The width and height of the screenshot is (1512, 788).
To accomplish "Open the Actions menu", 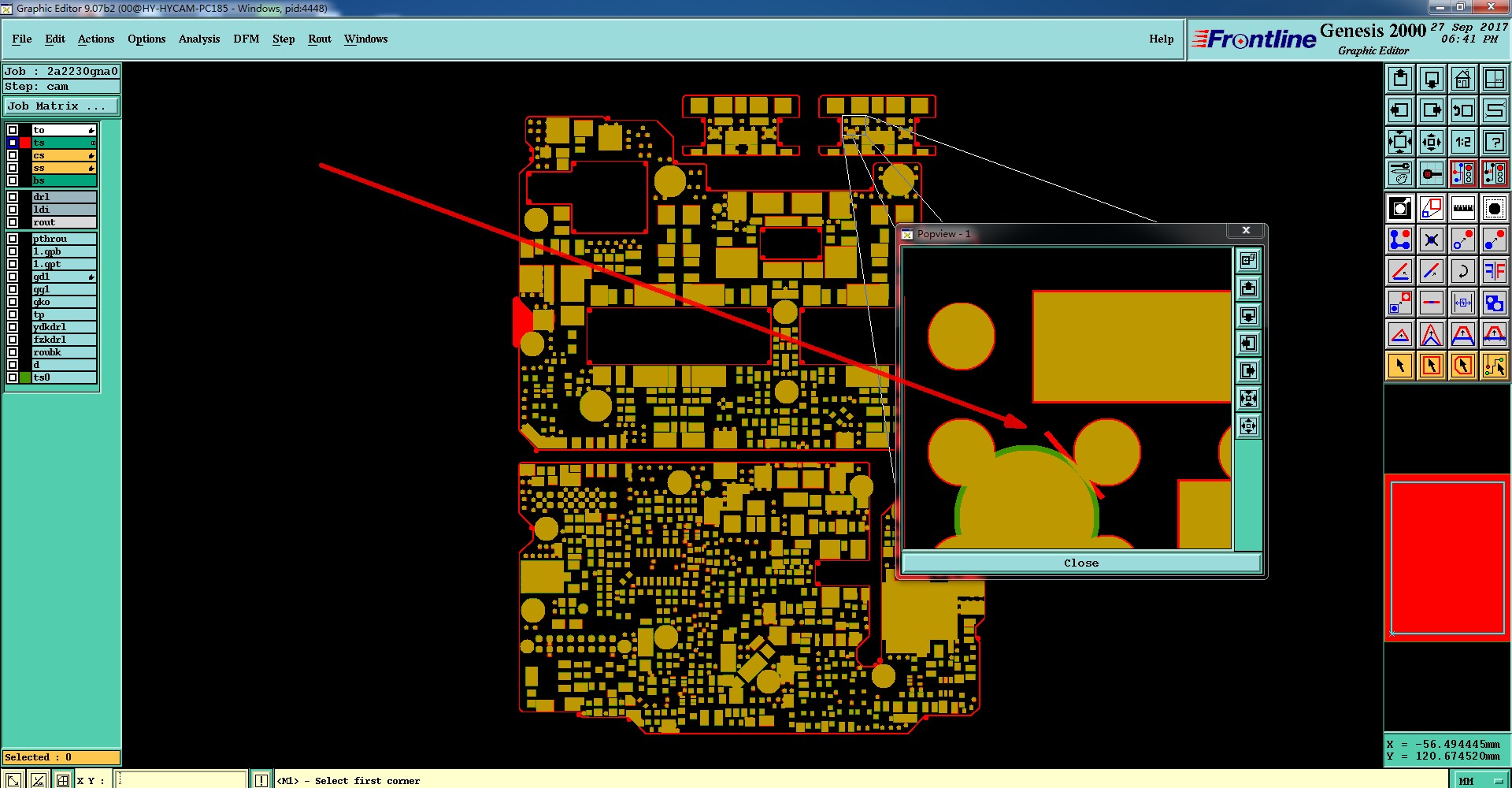I will 96,39.
